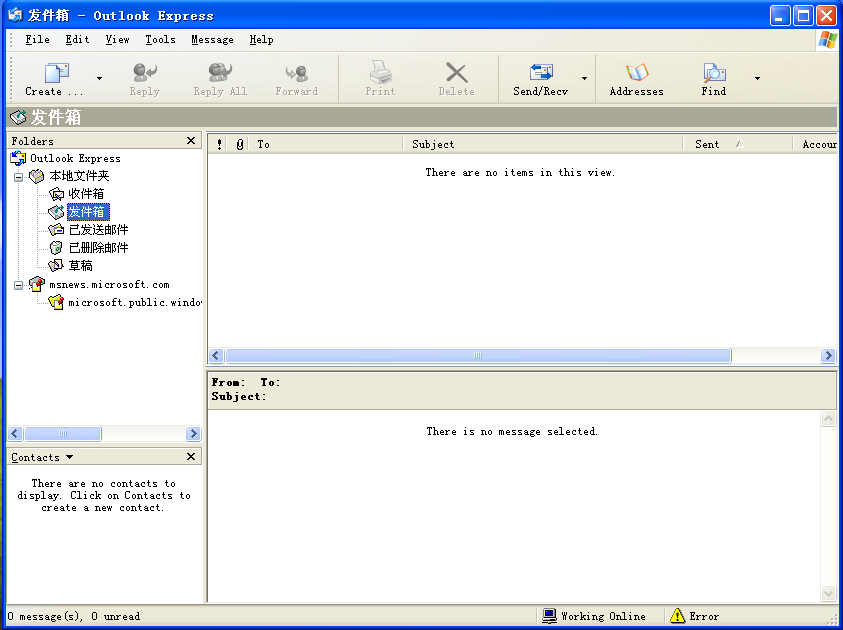Click the Find toolbar icon
The height and width of the screenshot is (630, 843).
click(713, 73)
